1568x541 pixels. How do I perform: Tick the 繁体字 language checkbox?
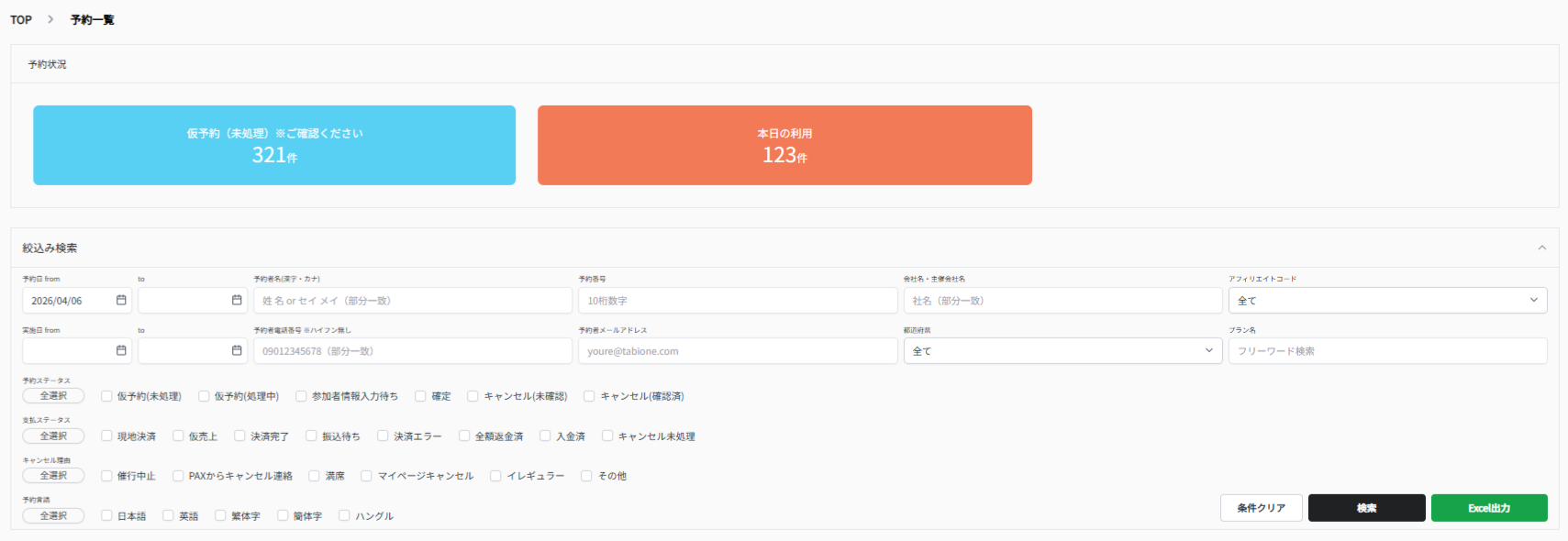[220, 516]
